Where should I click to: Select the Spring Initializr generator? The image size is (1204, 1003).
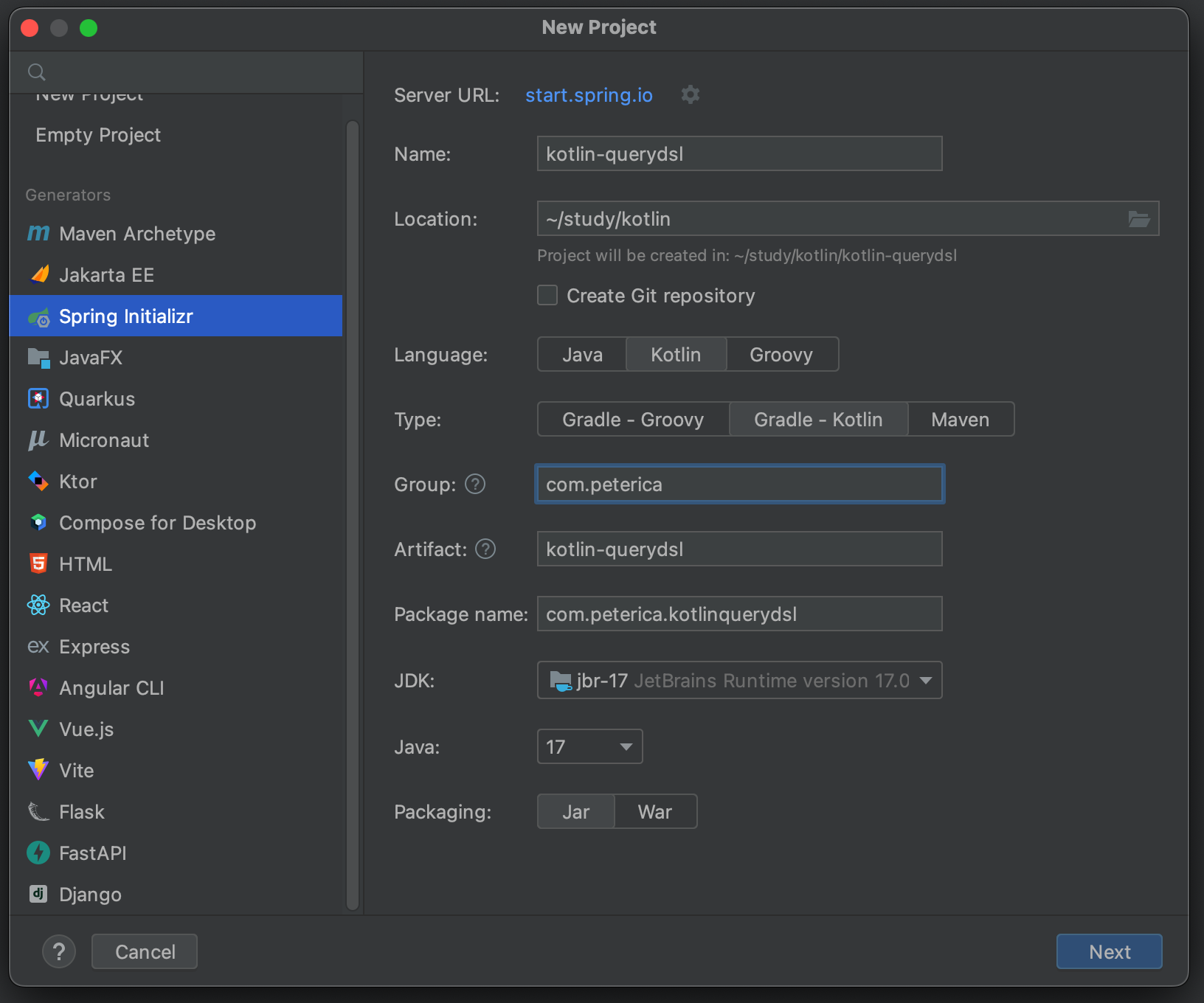(x=176, y=316)
